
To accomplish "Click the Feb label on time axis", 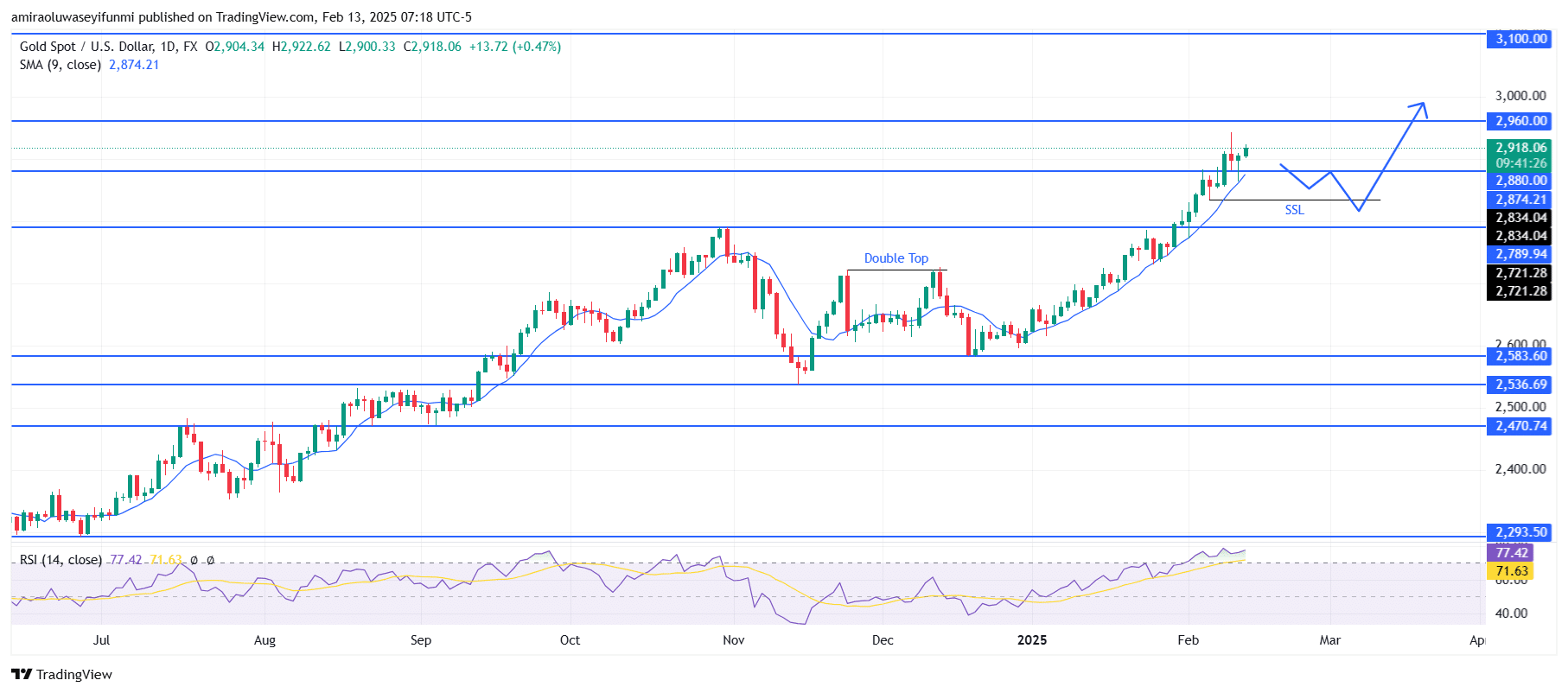I will coord(1189,640).
